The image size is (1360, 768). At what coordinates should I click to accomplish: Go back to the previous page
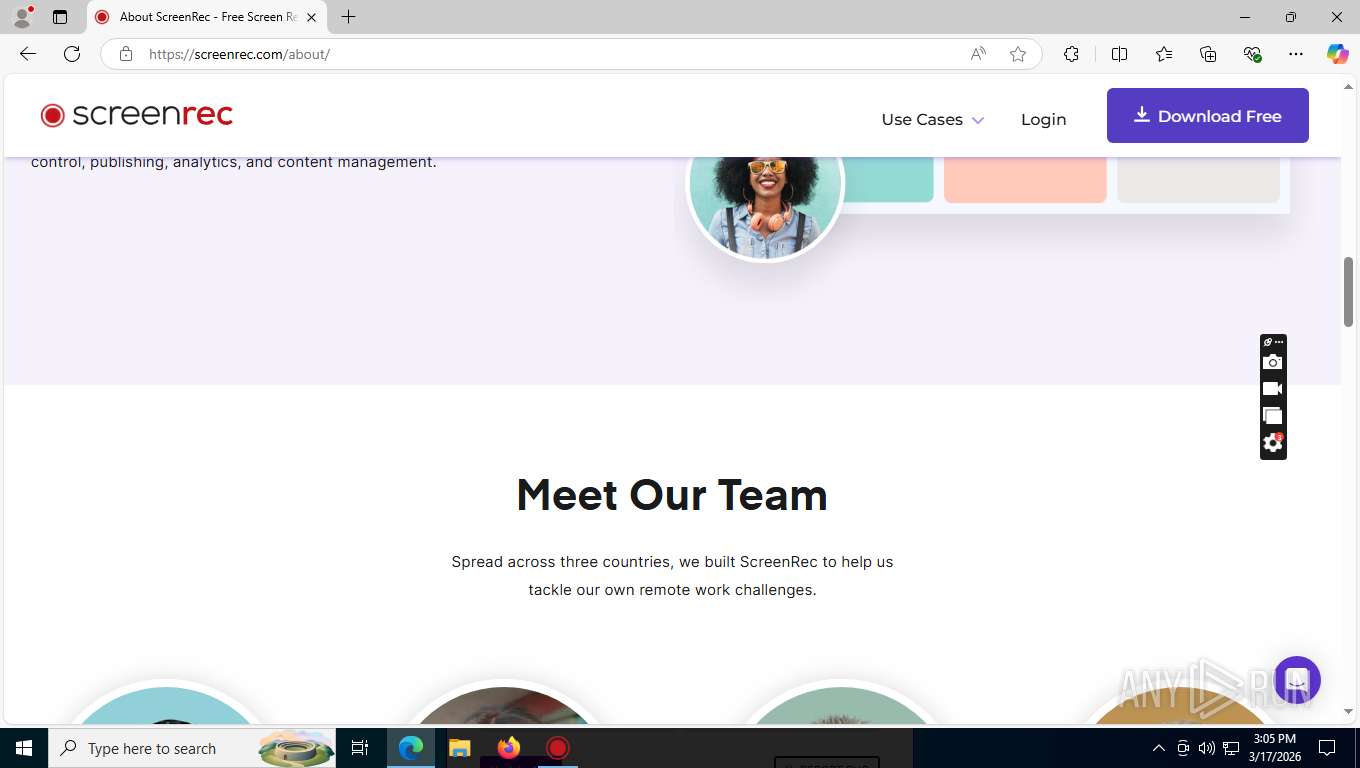tap(28, 54)
